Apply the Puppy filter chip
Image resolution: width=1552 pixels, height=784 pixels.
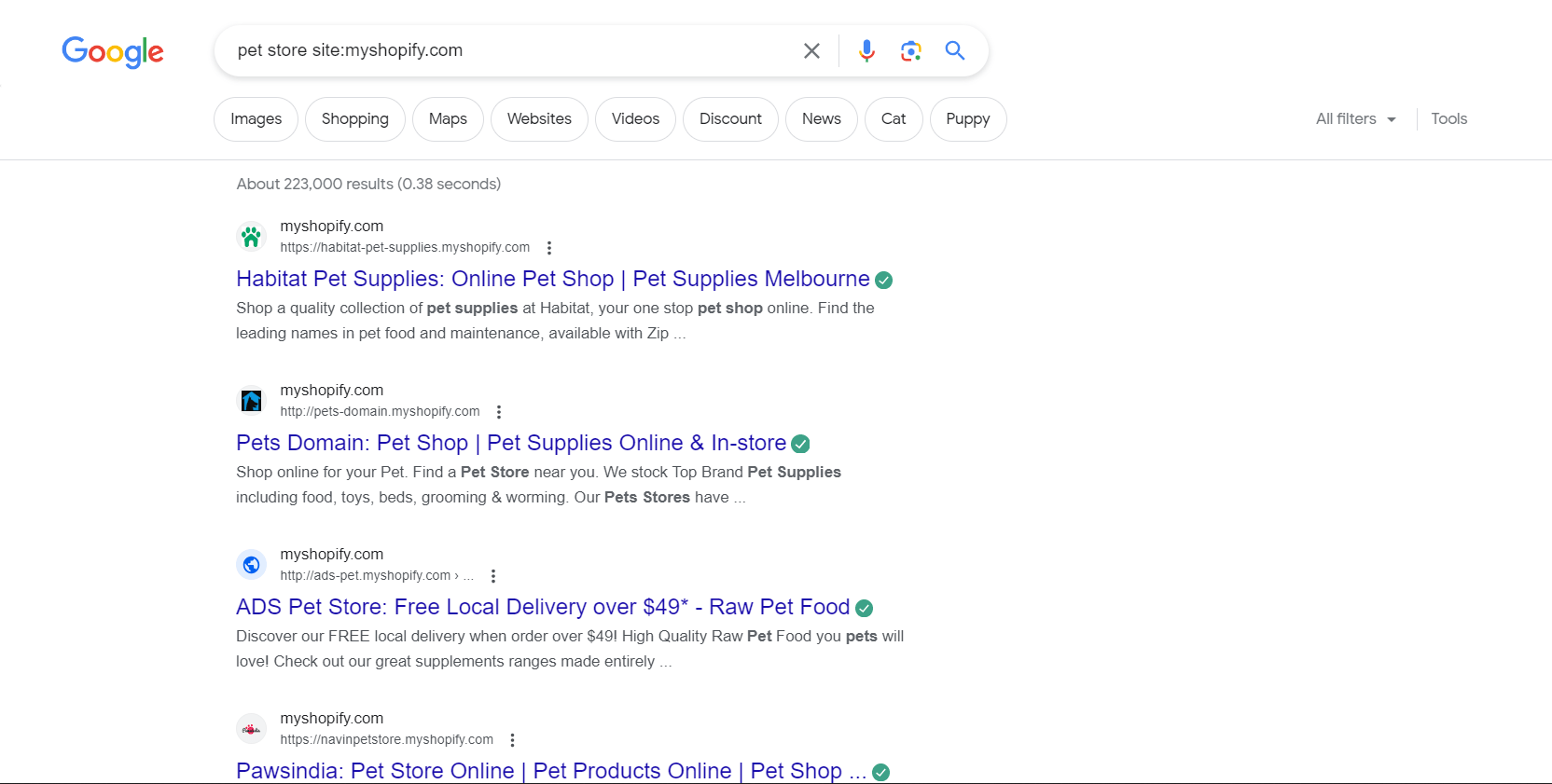967,119
